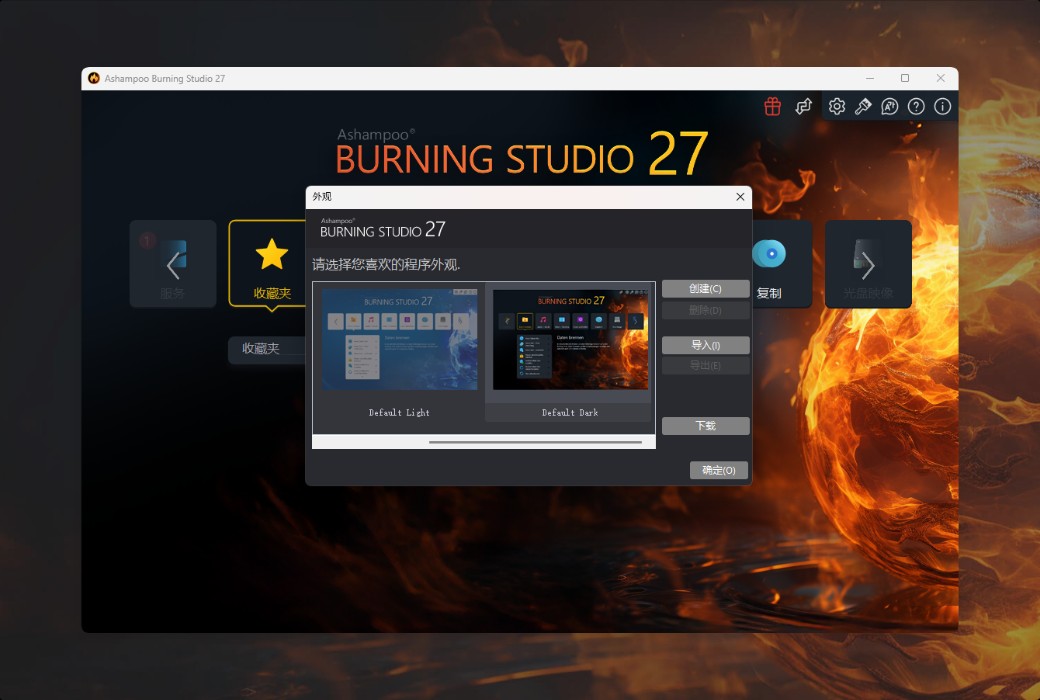Open the skin brush appearance icon
Screen dimensions: 1040x700
tap(863, 105)
